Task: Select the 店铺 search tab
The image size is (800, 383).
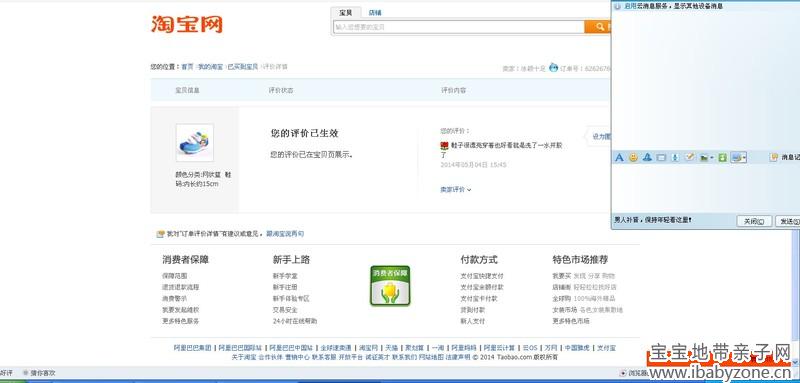Action: click(x=375, y=13)
